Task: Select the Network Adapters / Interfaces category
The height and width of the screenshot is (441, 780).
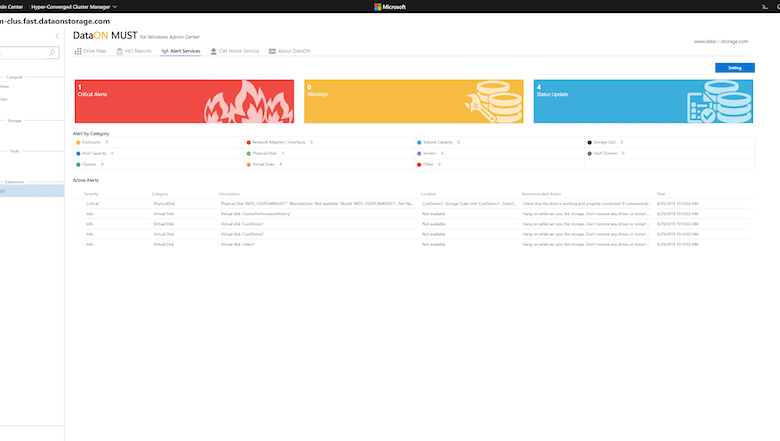Action: click(x=280, y=142)
